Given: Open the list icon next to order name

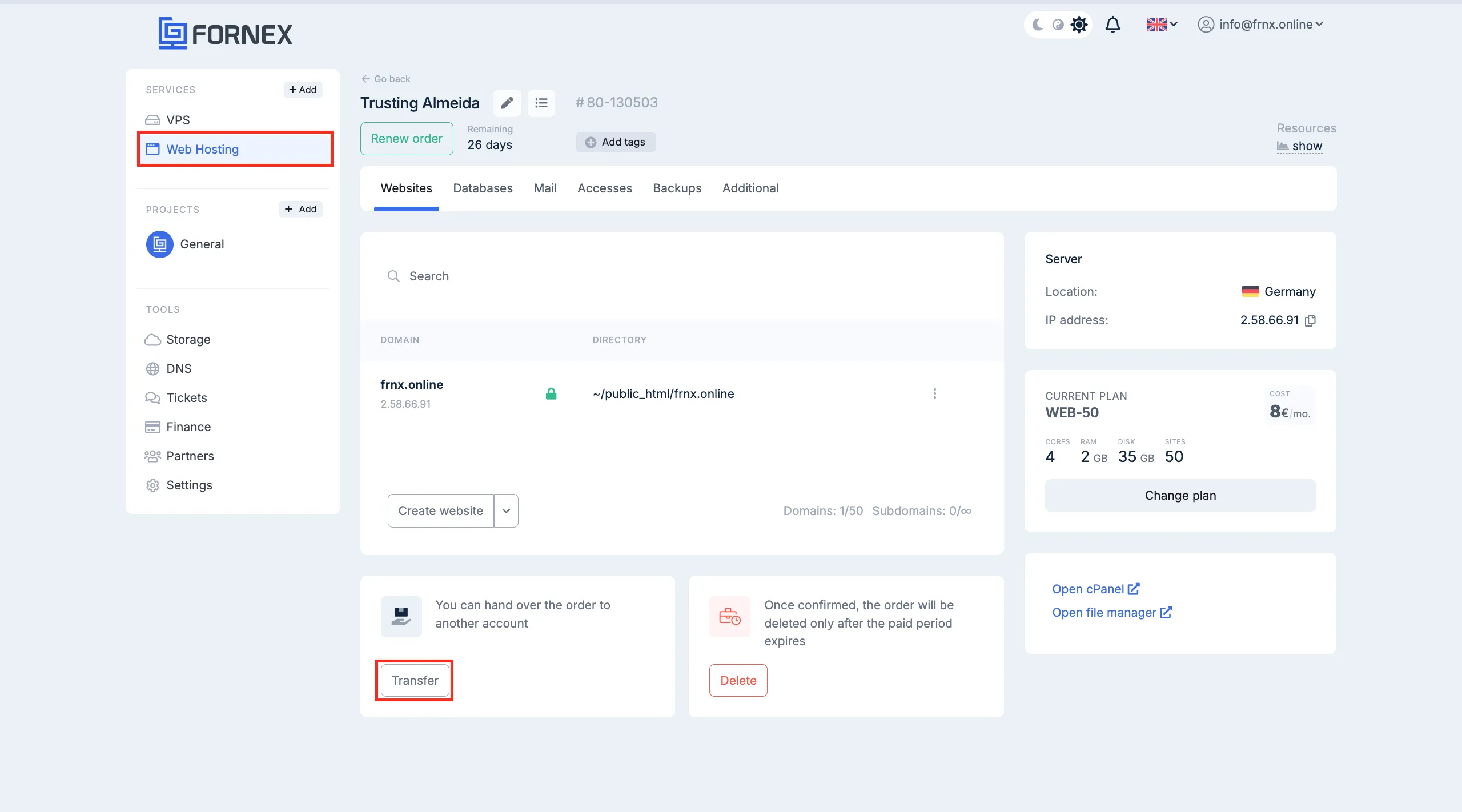Looking at the screenshot, I should [541, 103].
